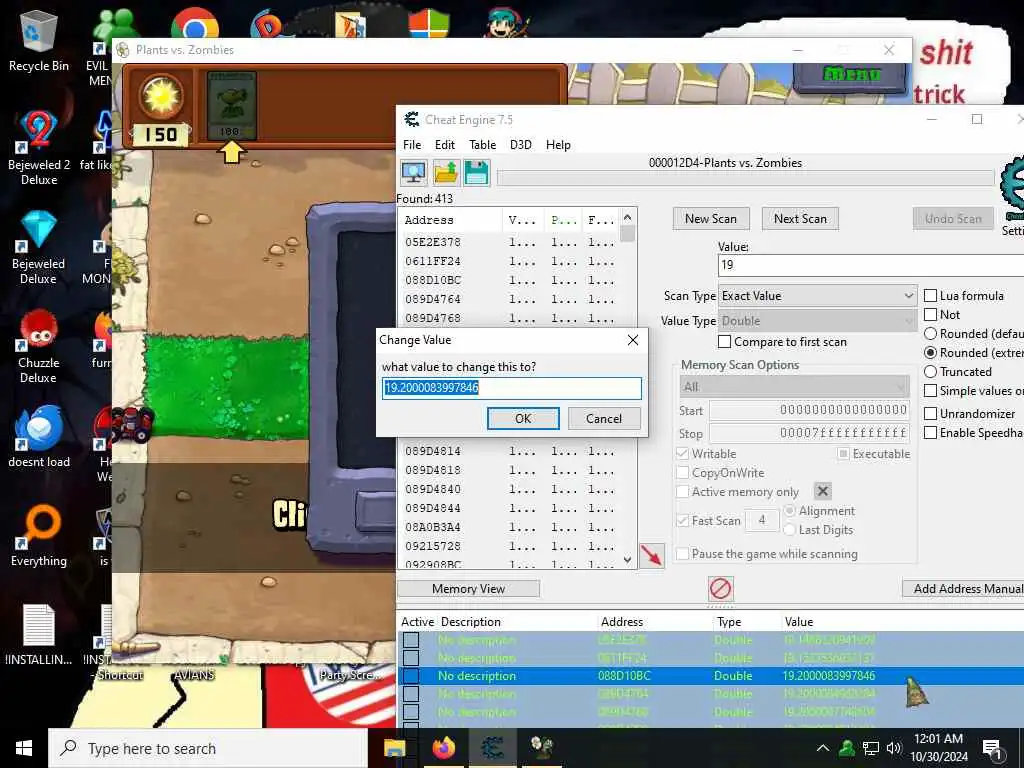This screenshot has height=768, width=1024.
Task: Open the Help menu
Action: pyautogui.click(x=558, y=144)
